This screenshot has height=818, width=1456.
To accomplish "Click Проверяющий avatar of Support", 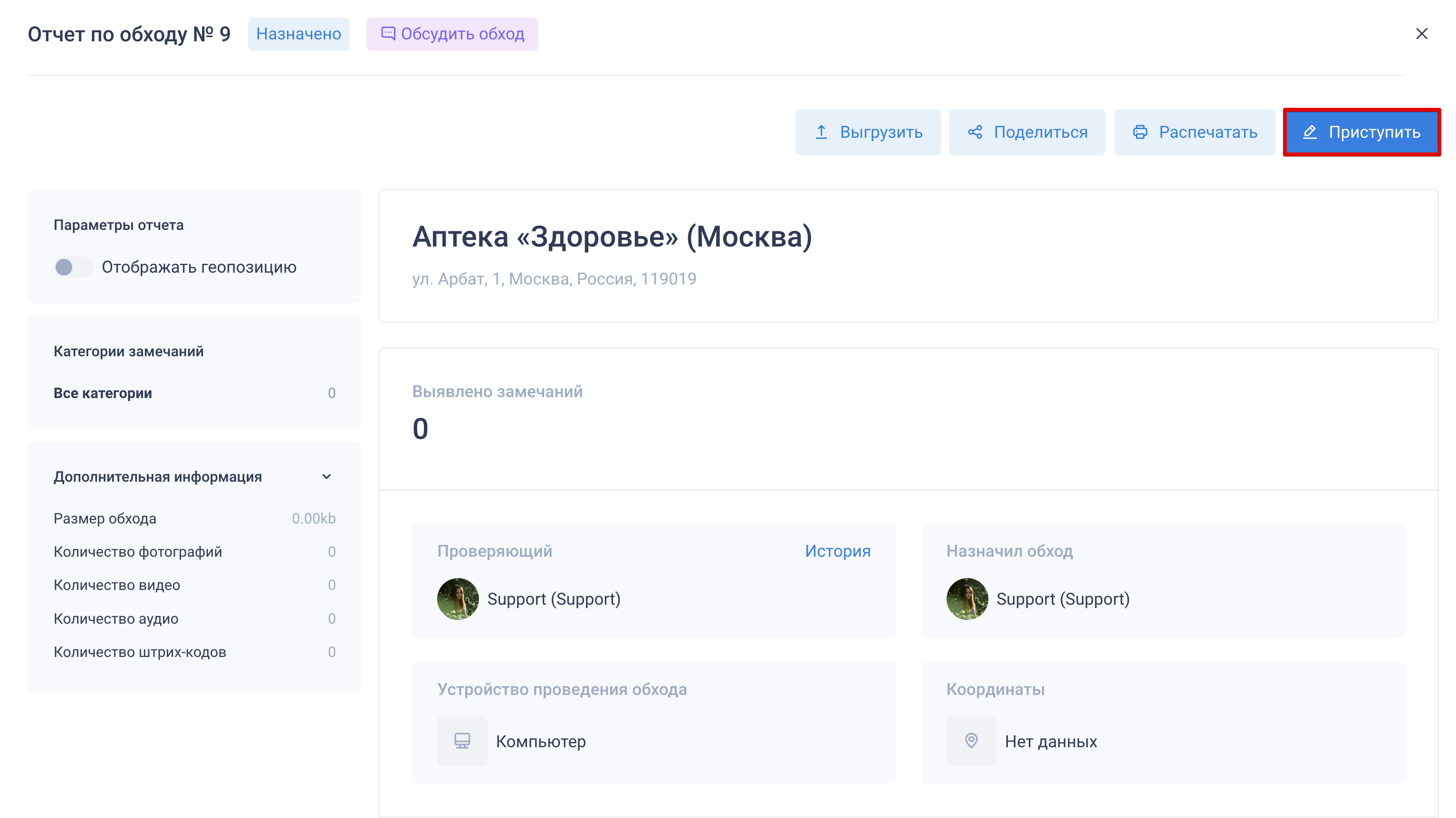I will [x=458, y=599].
